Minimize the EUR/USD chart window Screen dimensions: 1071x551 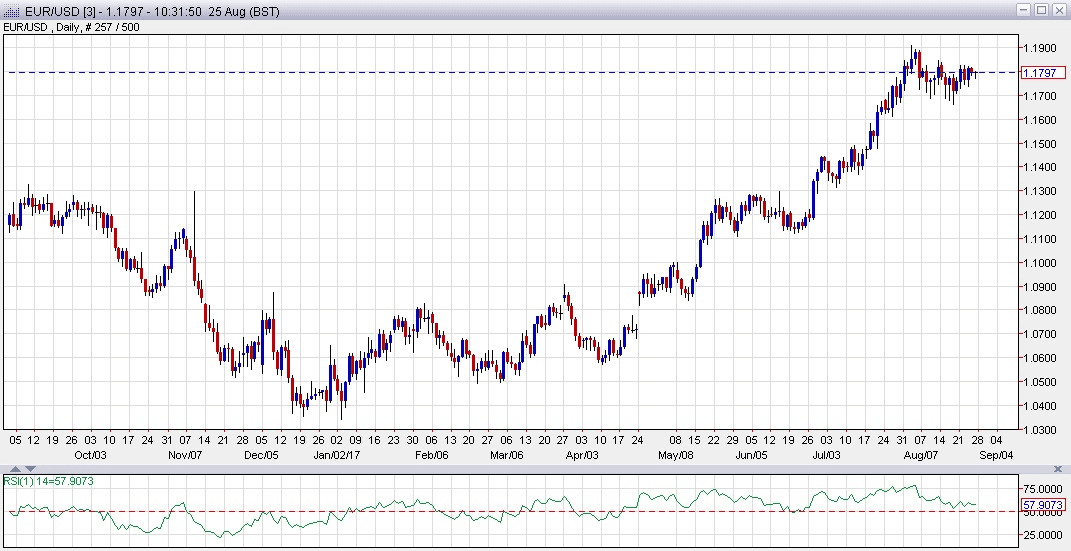(x=1022, y=10)
